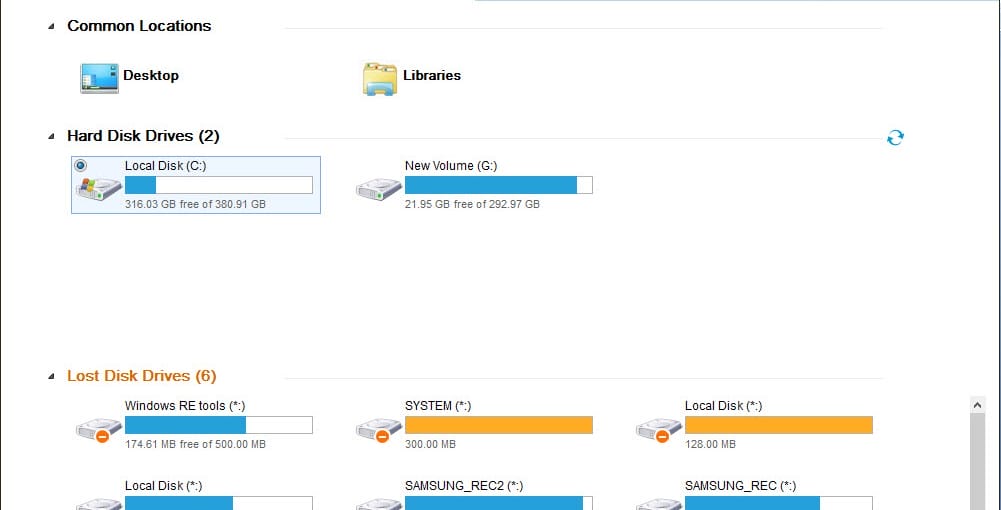Click the Lost Disk Drives (6) heading
1001x510 pixels.
pos(141,376)
